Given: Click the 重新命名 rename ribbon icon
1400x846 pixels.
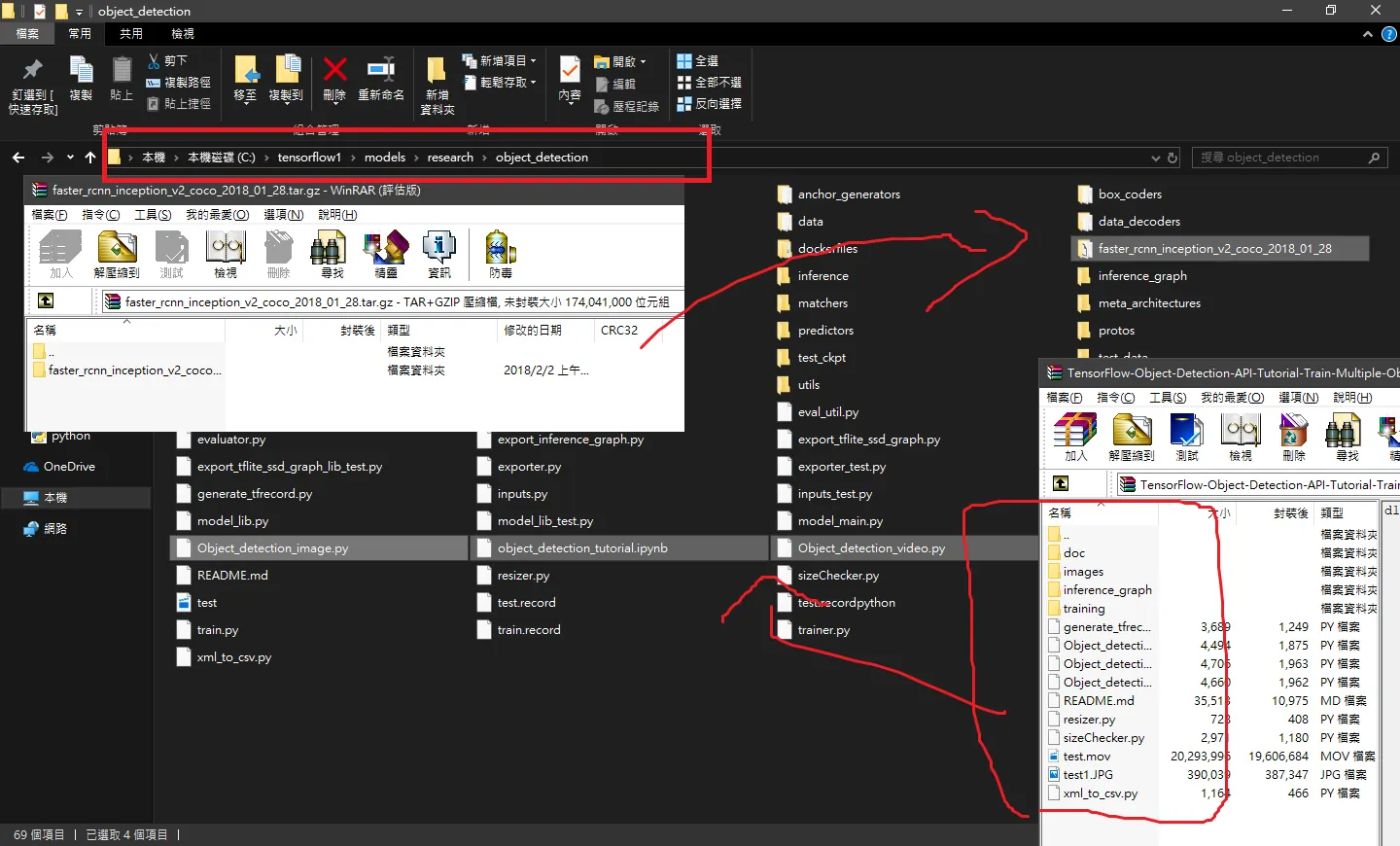Looking at the screenshot, I should [381, 79].
